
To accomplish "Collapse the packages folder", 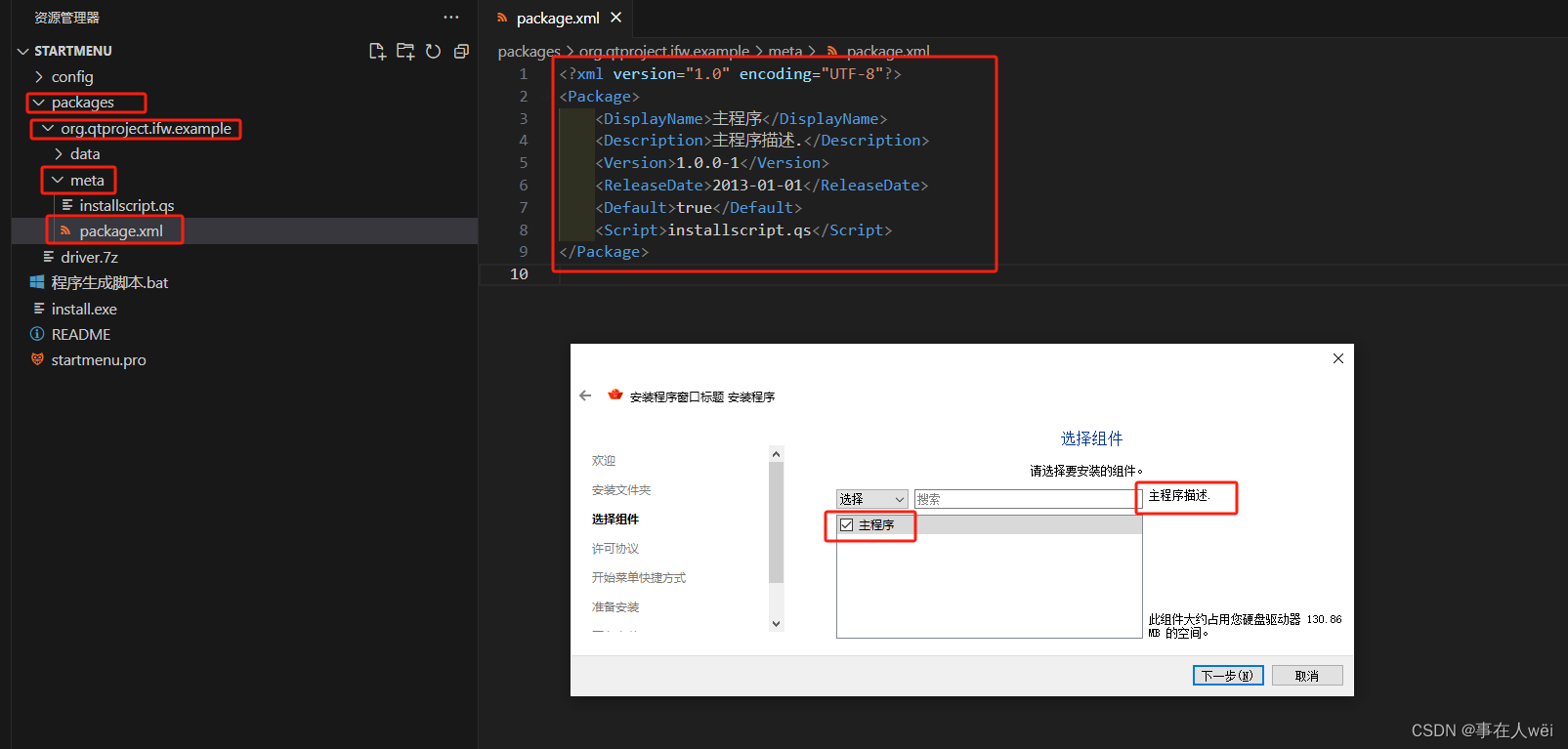I will pos(83,103).
